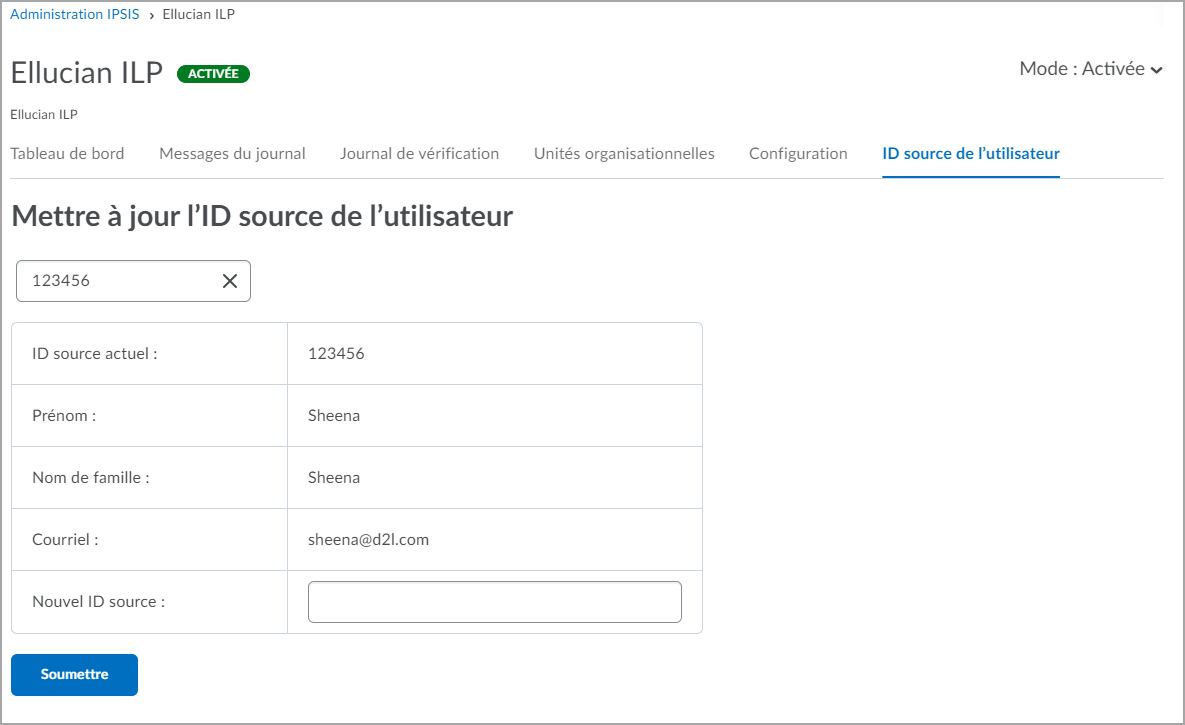This screenshot has width=1185, height=725.
Task: Click the Ellucian ILP page title
Action: pyautogui.click(x=87, y=73)
